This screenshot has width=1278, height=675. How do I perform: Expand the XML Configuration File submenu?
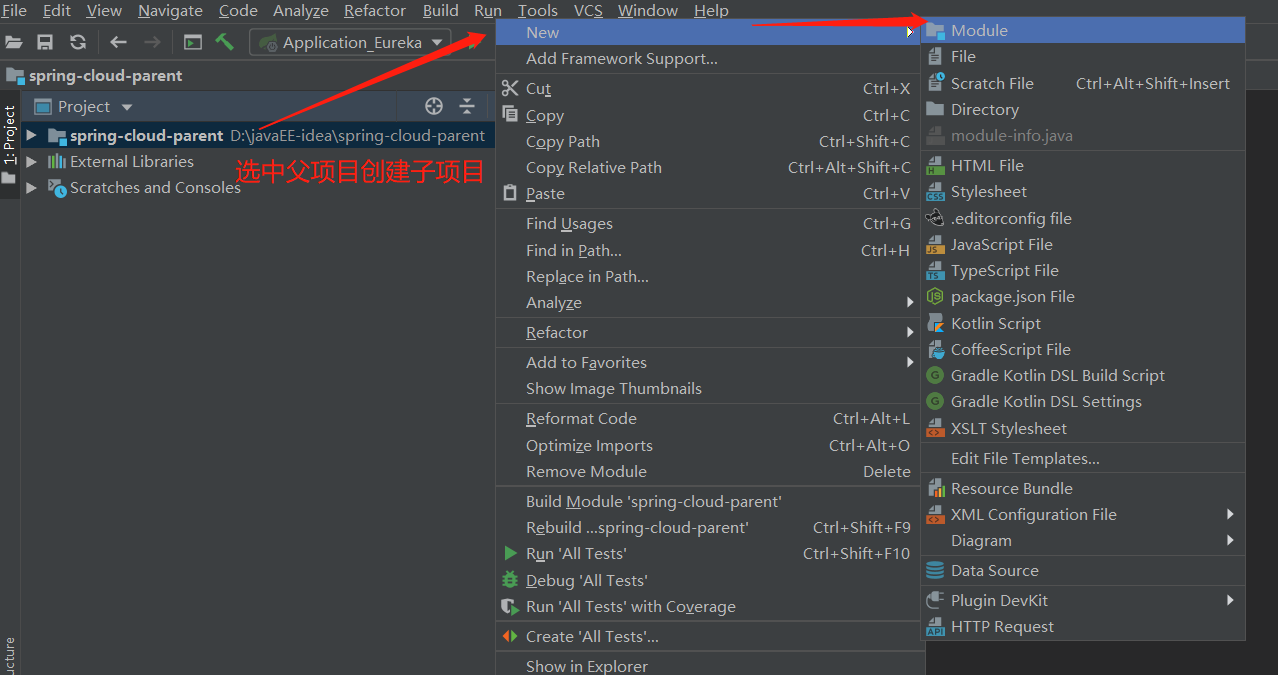click(x=1083, y=515)
